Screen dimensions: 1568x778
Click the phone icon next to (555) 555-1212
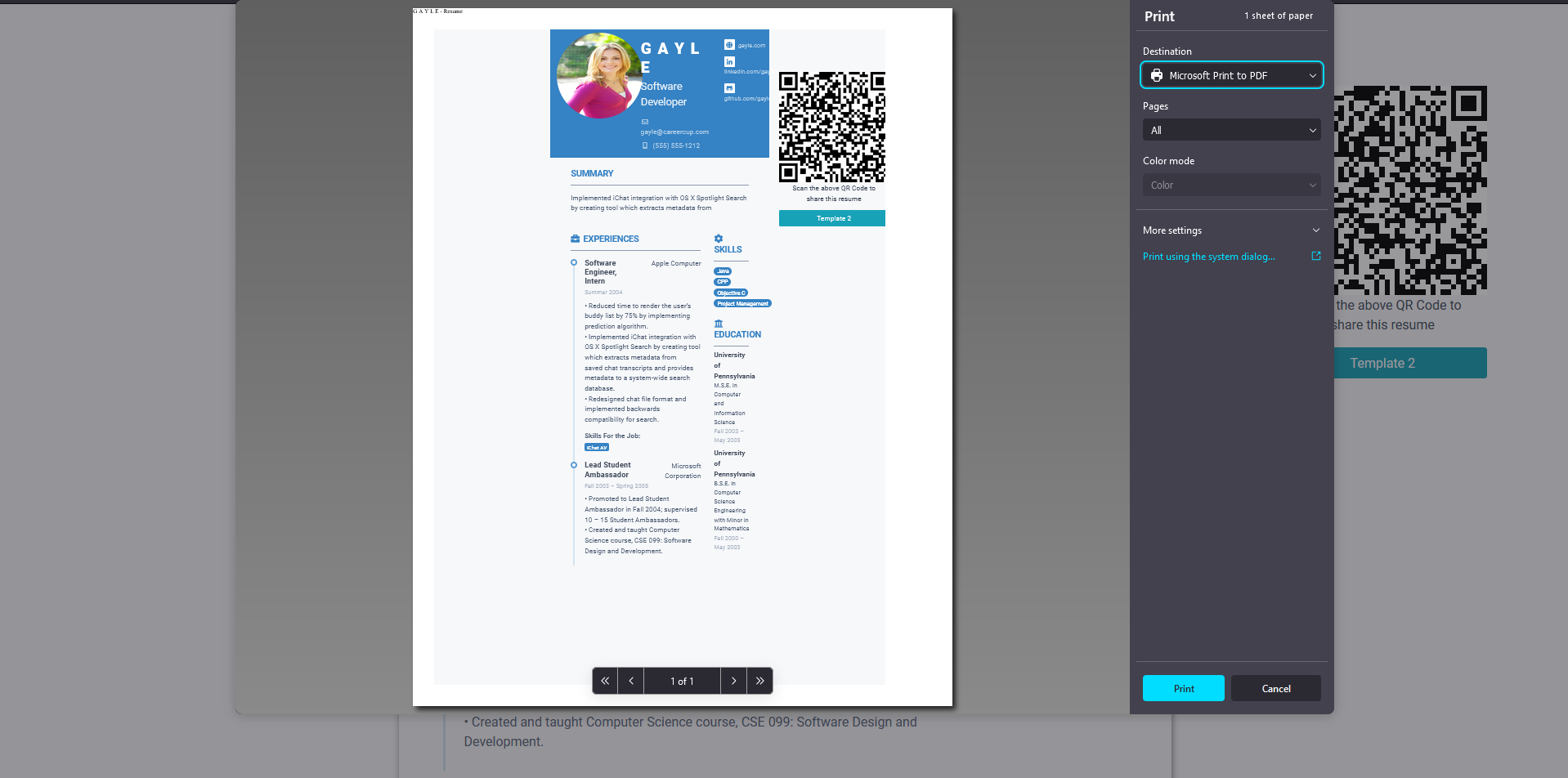645,145
